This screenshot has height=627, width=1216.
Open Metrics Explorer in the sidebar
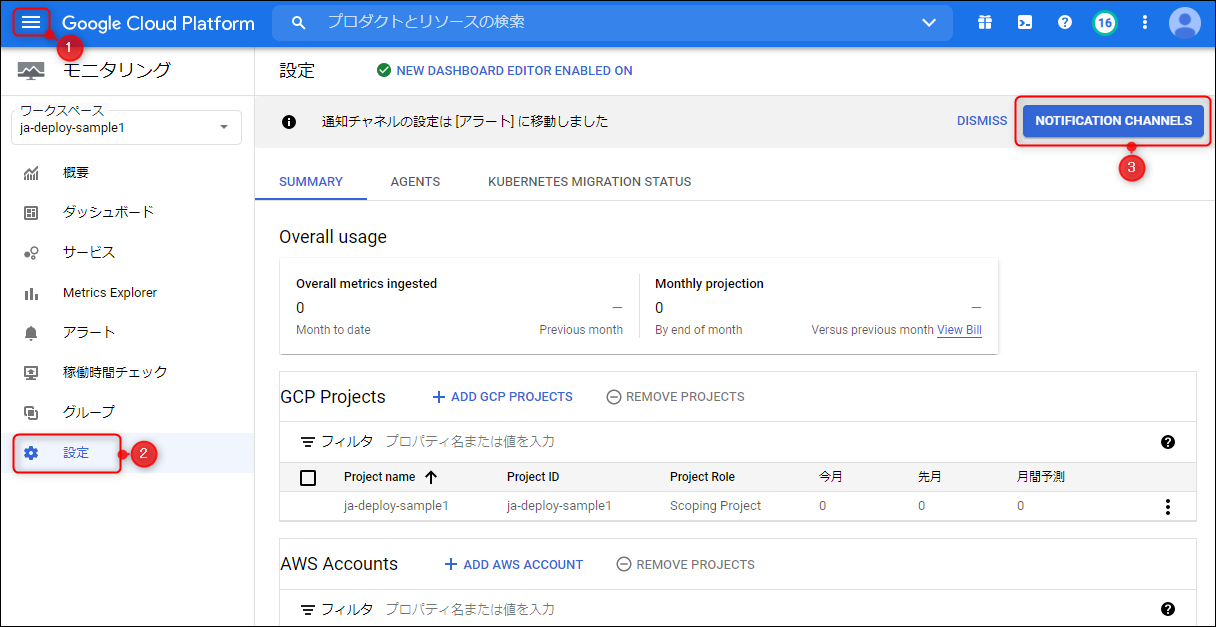[109, 293]
